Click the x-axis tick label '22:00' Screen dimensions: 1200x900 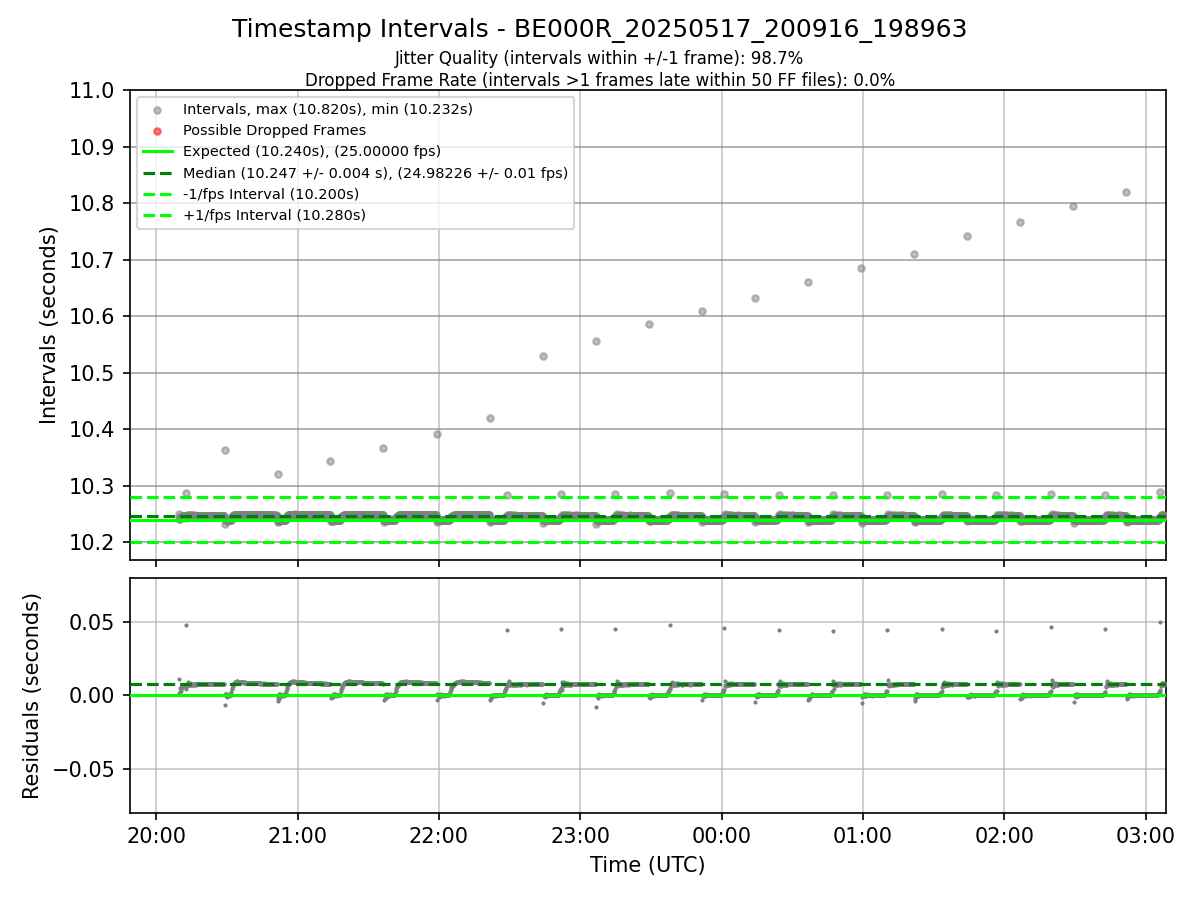(x=438, y=835)
